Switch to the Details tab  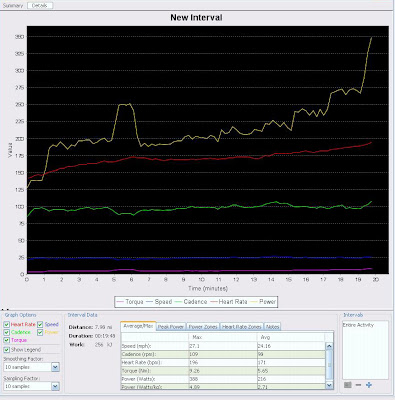click(x=40, y=6)
